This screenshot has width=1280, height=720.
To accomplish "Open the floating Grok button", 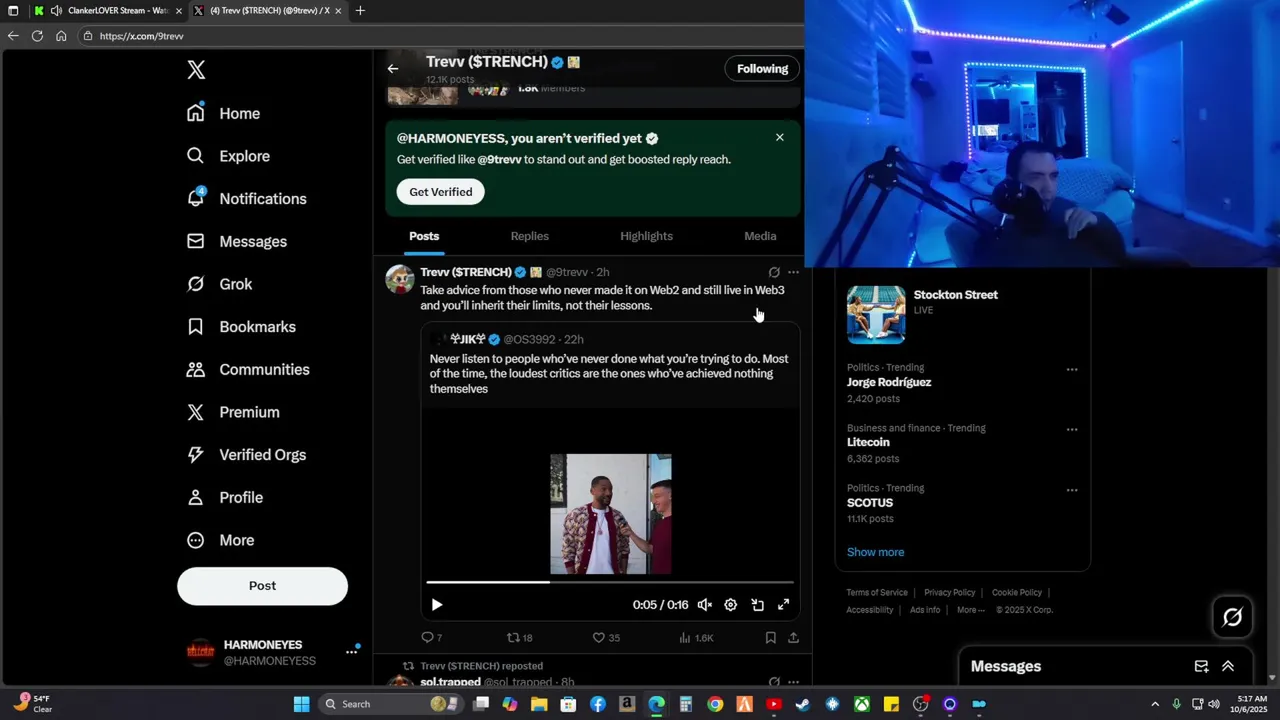I will click(x=1232, y=617).
